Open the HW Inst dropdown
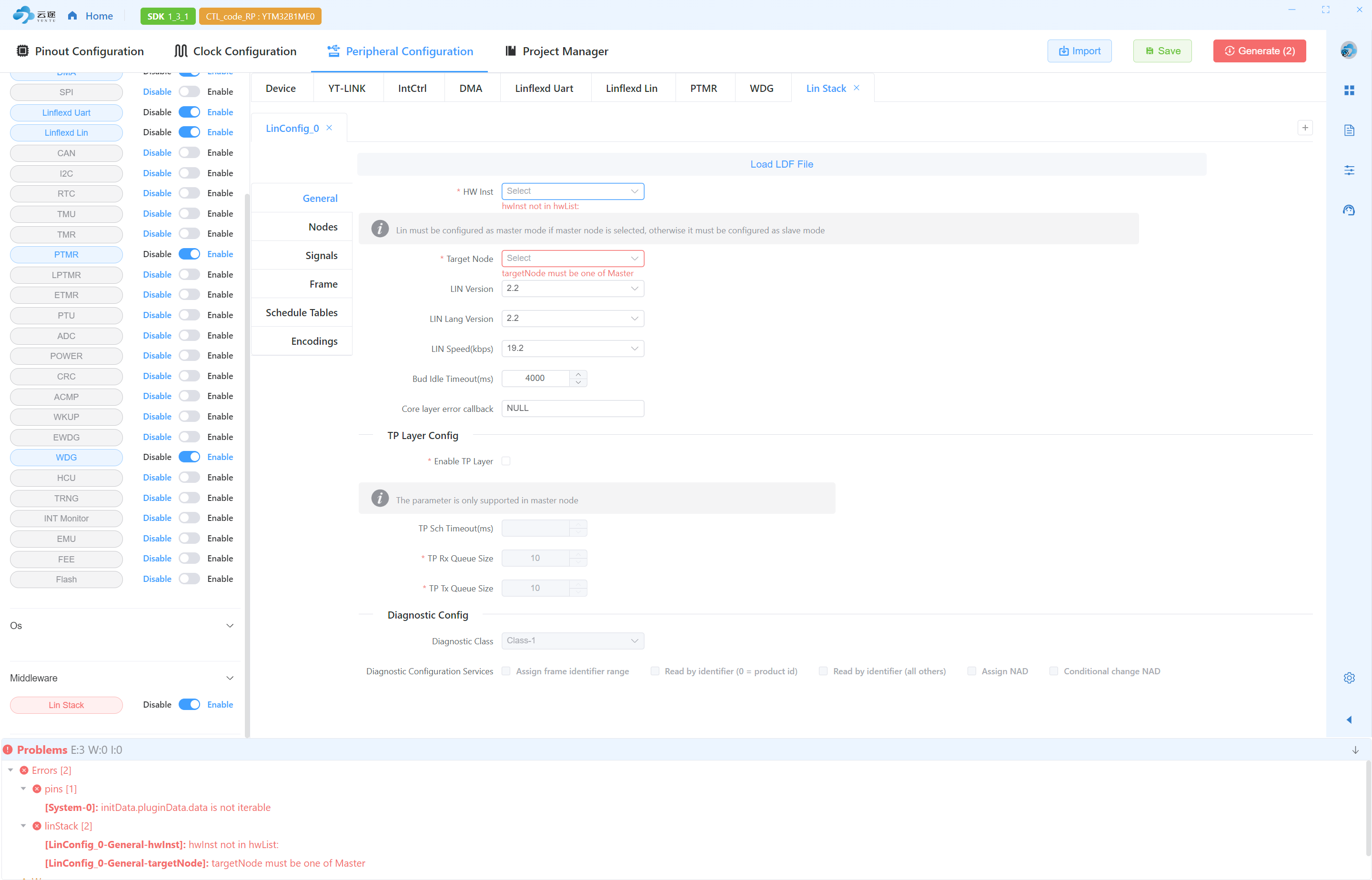Screen dimensions: 1372x880 tap(572, 191)
